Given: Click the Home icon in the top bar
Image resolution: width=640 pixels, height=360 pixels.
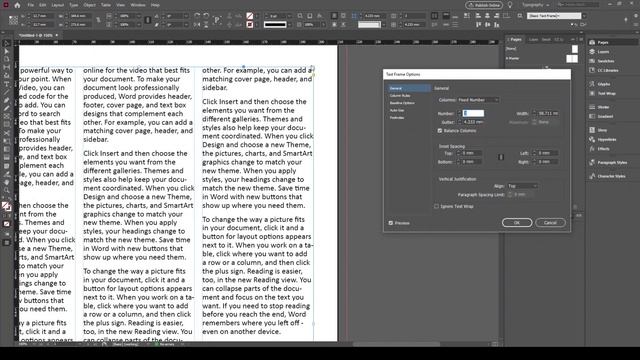Looking at the screenshot, I should (17, 5).
